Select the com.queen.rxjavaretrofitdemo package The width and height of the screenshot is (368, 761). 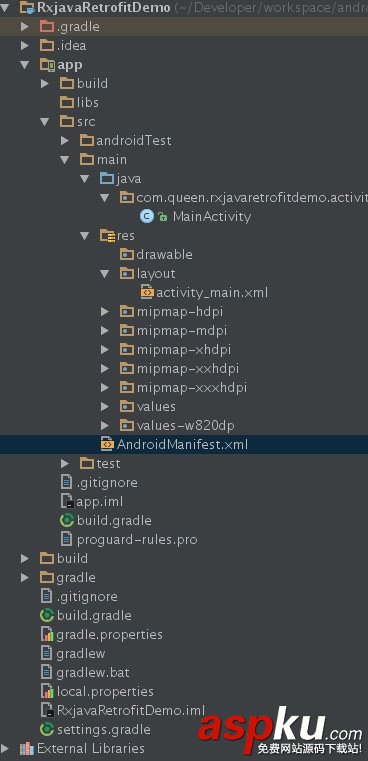coord(252,198)
